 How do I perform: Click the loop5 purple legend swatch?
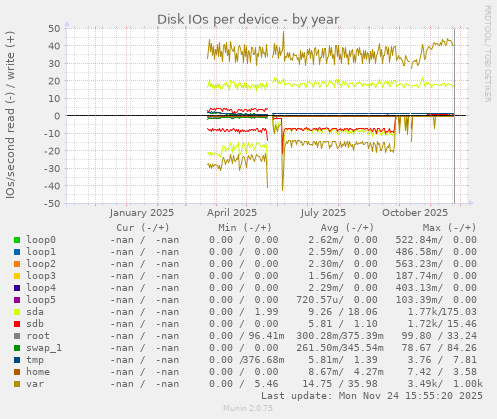click(17, 300)
